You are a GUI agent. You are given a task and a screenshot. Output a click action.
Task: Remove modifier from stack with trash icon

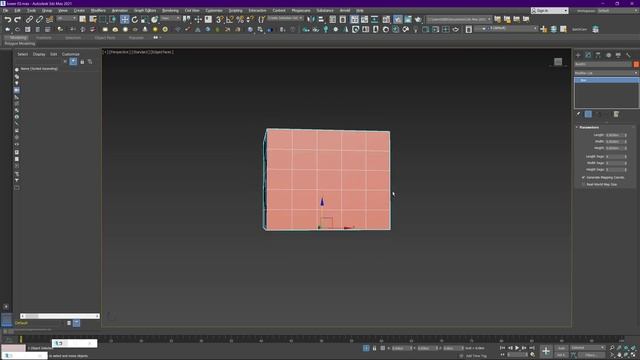[616, 114]
